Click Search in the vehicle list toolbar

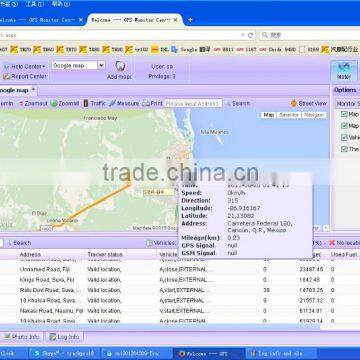click(19, 243)
